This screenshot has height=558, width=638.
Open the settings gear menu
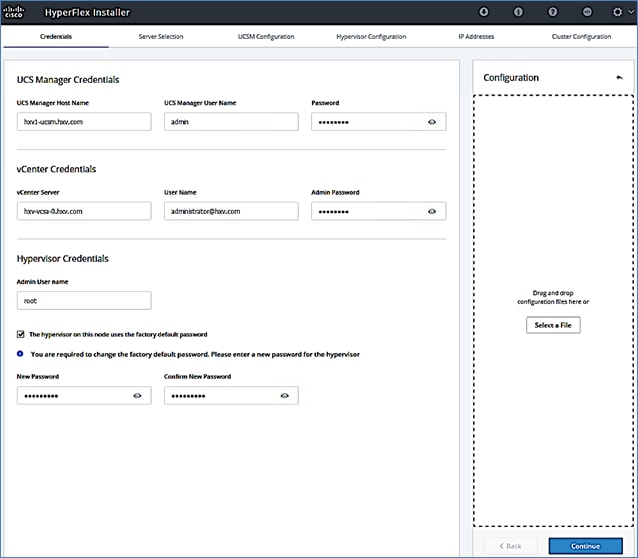(x=617, y=12)
